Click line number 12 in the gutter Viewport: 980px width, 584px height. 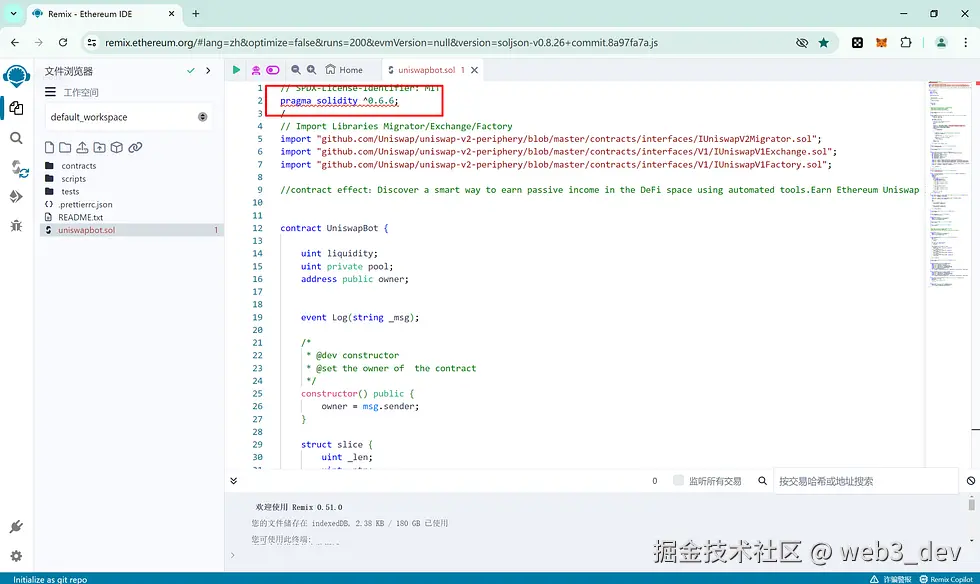257,228
